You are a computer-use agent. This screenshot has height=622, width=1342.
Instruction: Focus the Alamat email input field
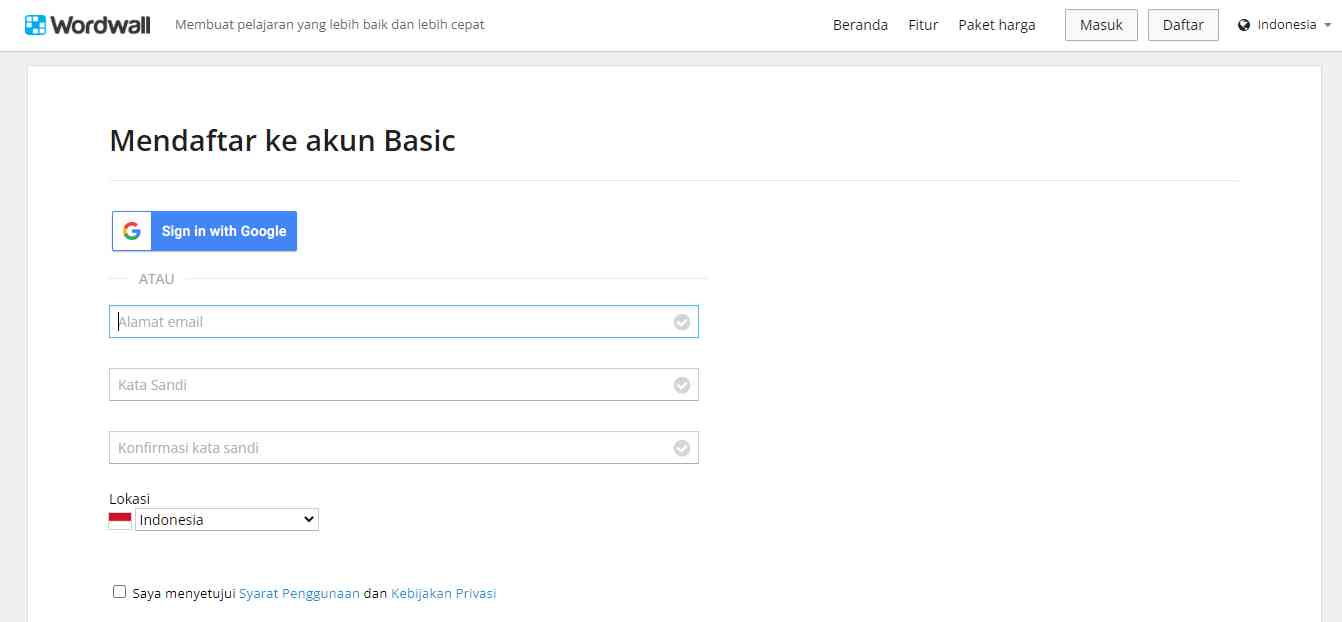point(390,322)
